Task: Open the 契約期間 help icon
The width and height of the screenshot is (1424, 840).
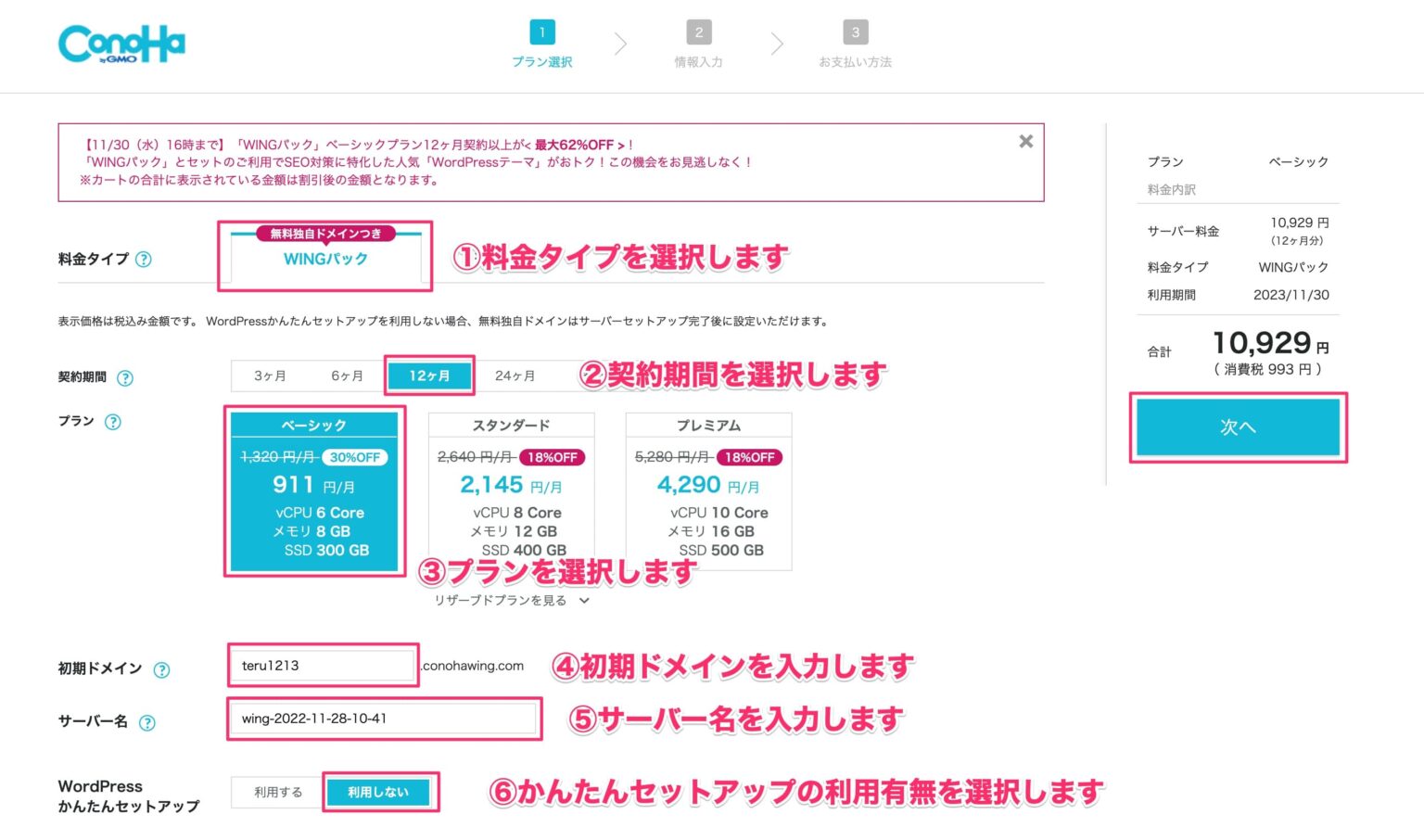Action: (x=127, y=377)
